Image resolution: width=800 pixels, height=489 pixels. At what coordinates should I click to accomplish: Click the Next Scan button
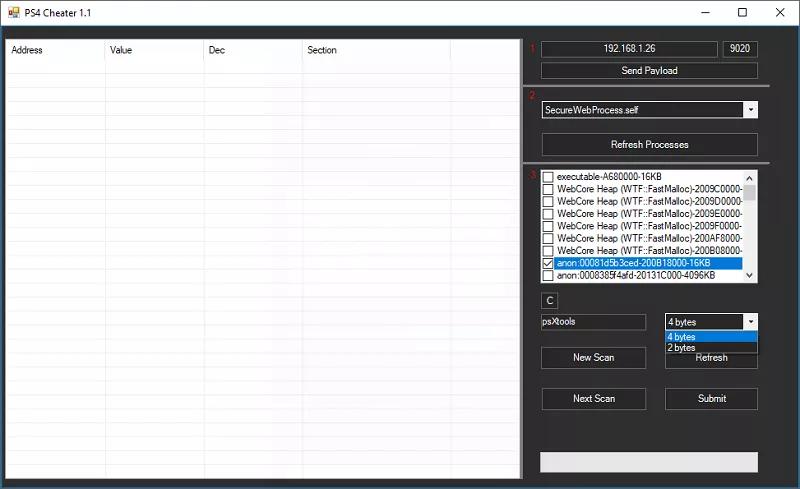(x=593, y=399)
